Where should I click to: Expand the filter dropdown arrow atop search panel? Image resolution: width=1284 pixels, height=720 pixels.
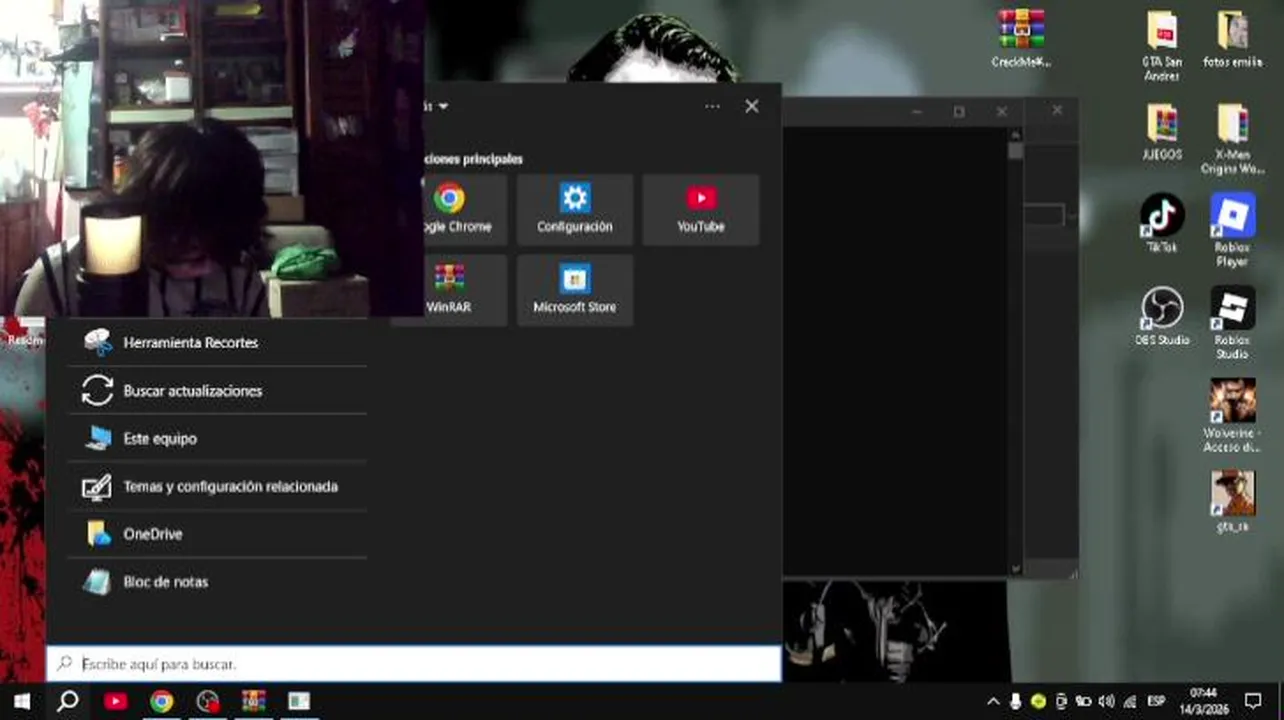click(x=443, y=106)
